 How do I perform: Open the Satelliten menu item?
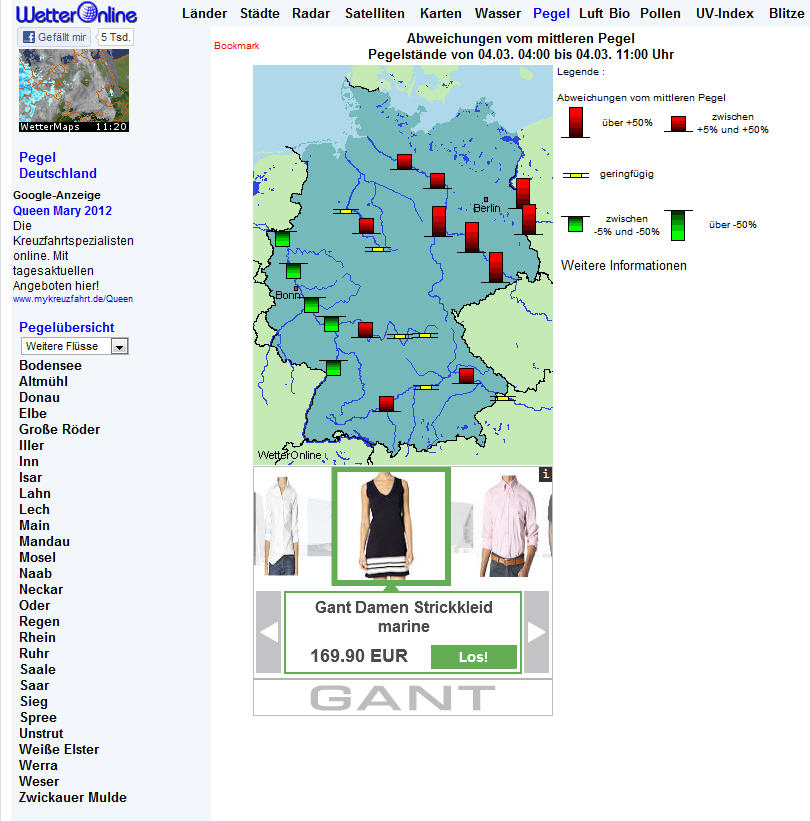[x=374, y=14]
